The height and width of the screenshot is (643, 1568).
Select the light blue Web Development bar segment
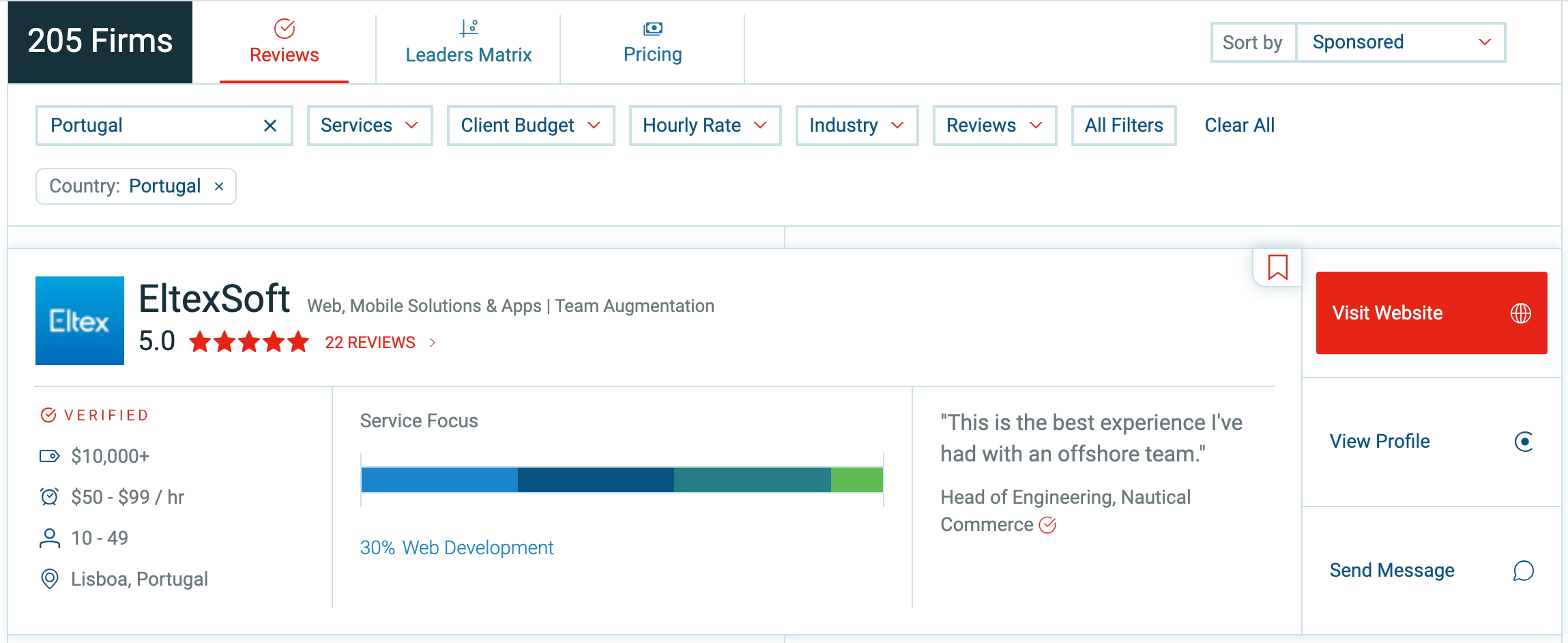tap(439, 480)
